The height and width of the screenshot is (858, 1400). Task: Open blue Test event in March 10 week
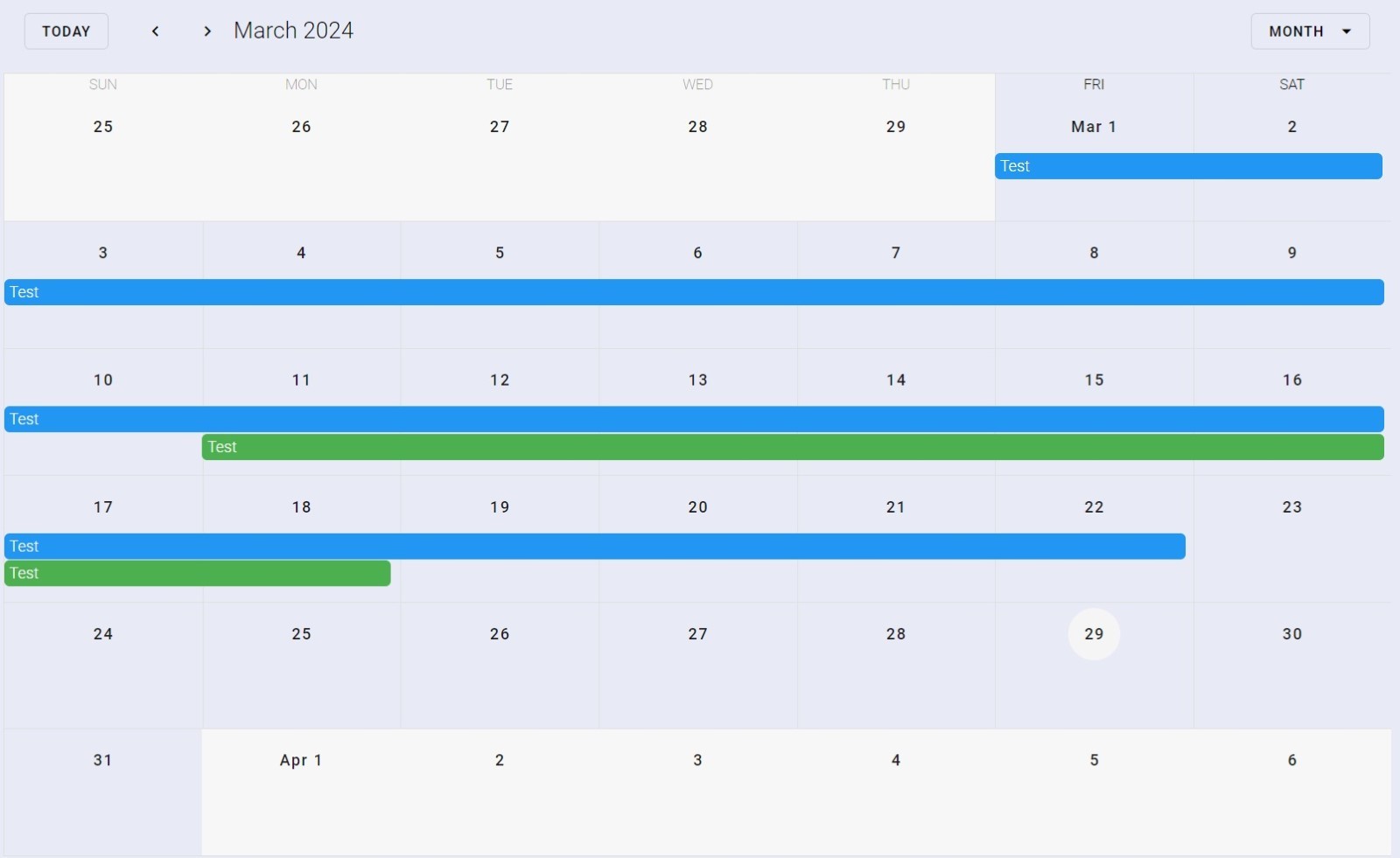point(693,419)
